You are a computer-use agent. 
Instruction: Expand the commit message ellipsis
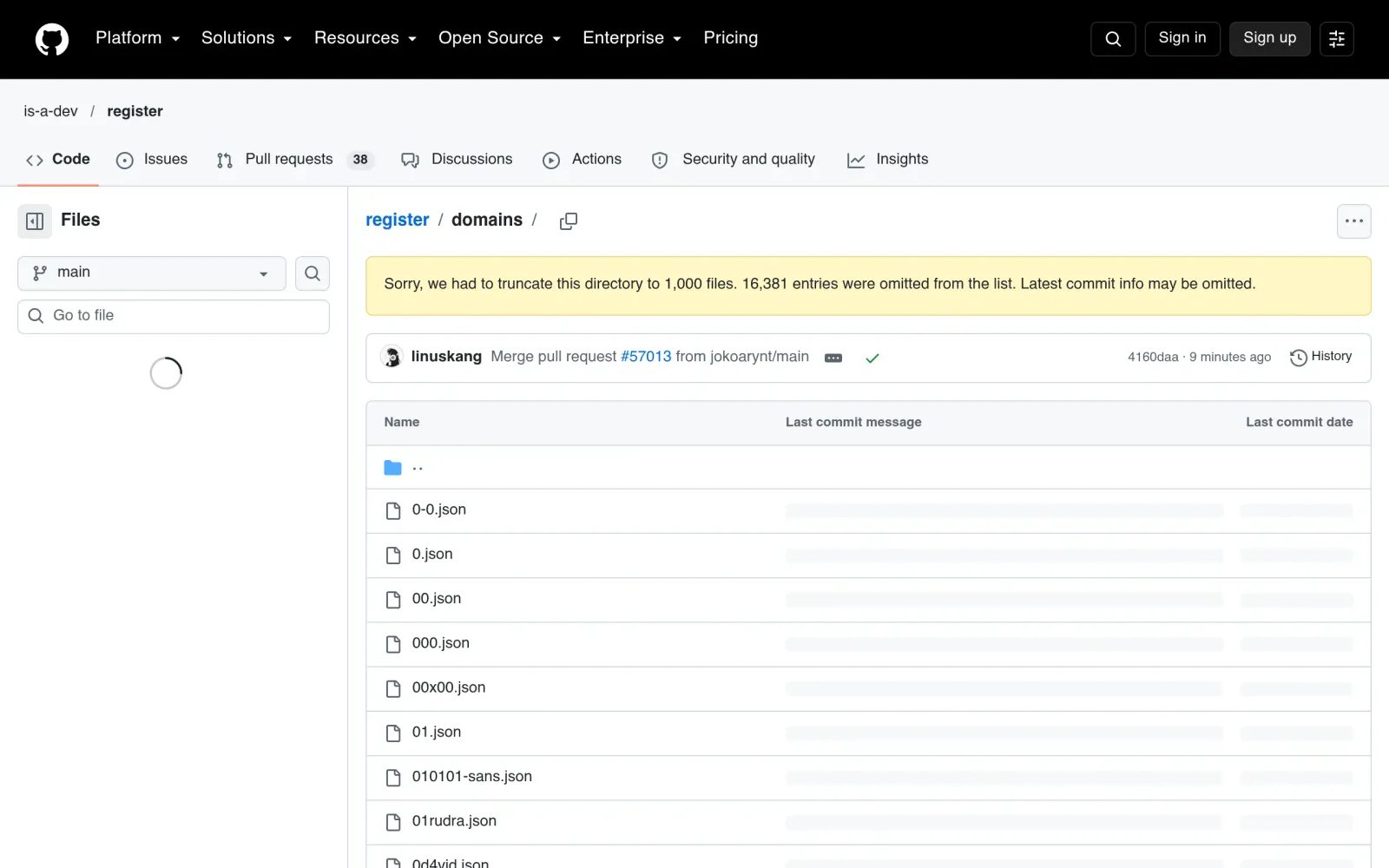[833, 358]
